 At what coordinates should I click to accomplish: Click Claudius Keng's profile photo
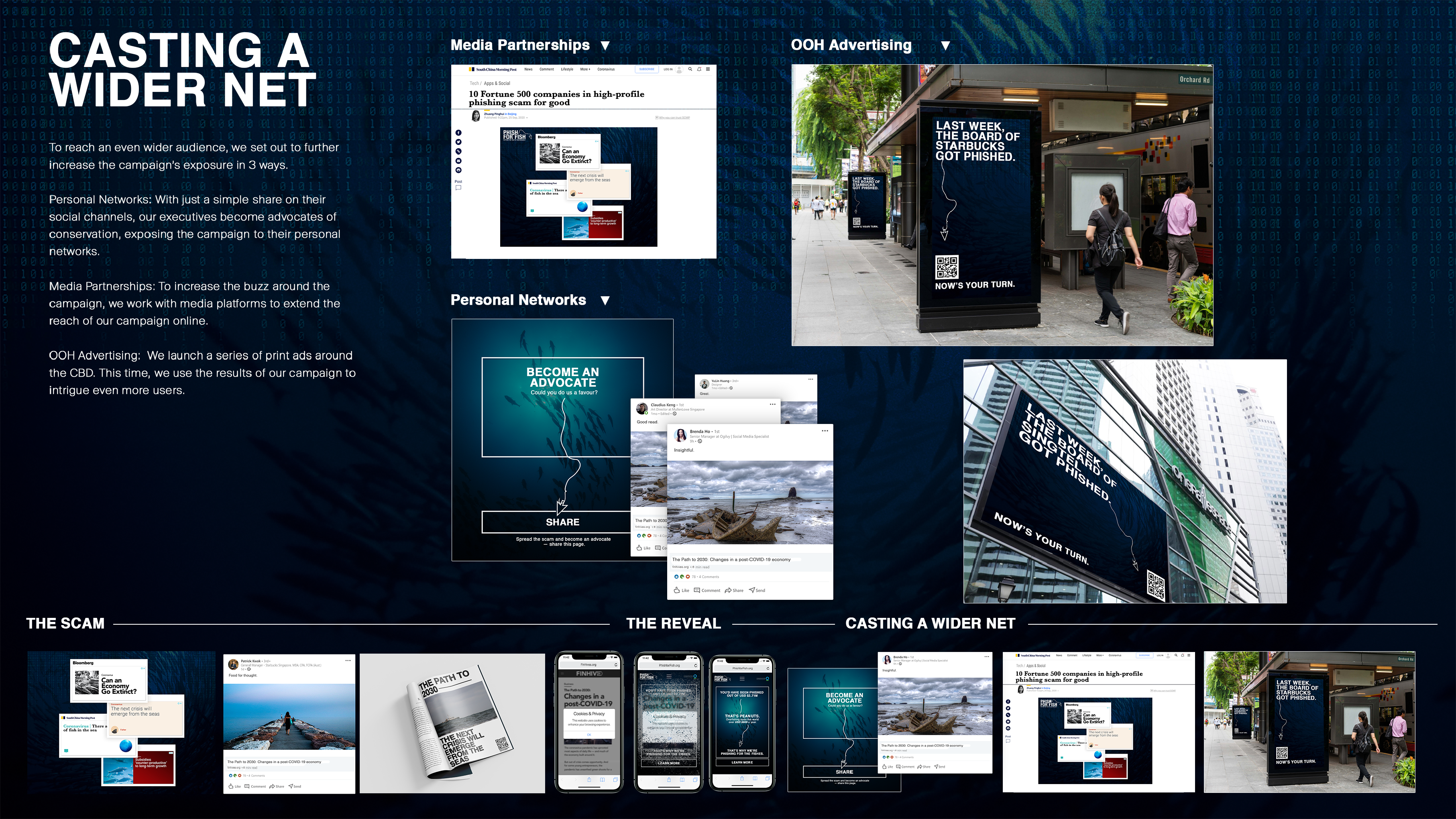tap(642, 408)
